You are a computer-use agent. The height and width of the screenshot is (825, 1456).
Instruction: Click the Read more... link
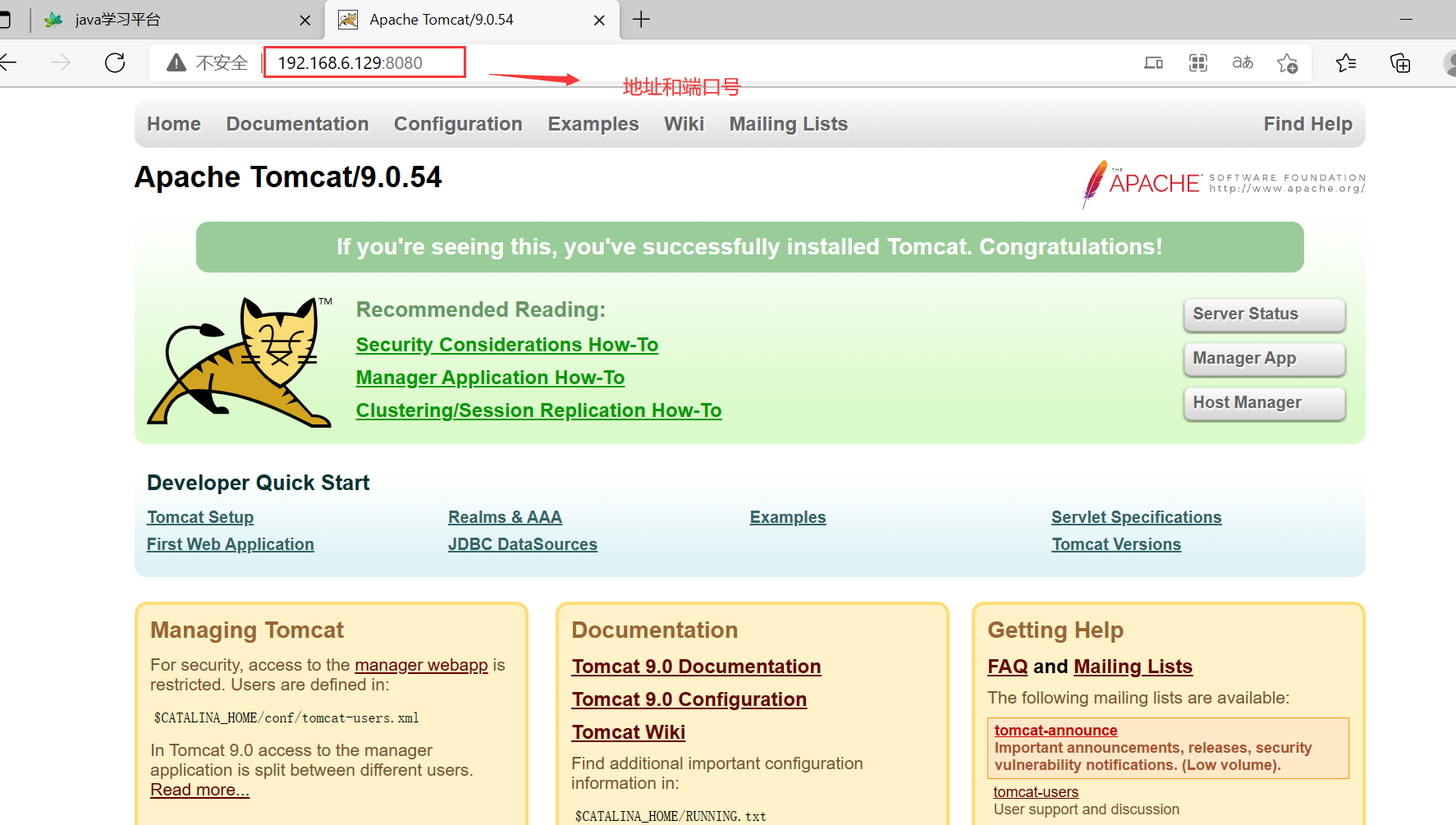[x=199, y=790]
